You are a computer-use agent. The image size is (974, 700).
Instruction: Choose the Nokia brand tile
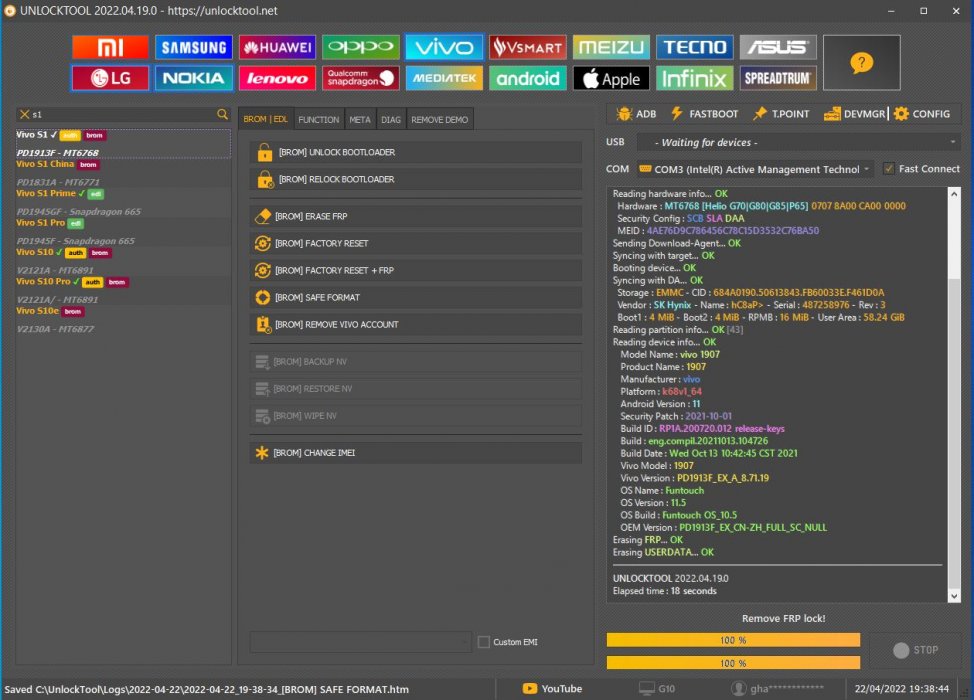click(194, 78)
